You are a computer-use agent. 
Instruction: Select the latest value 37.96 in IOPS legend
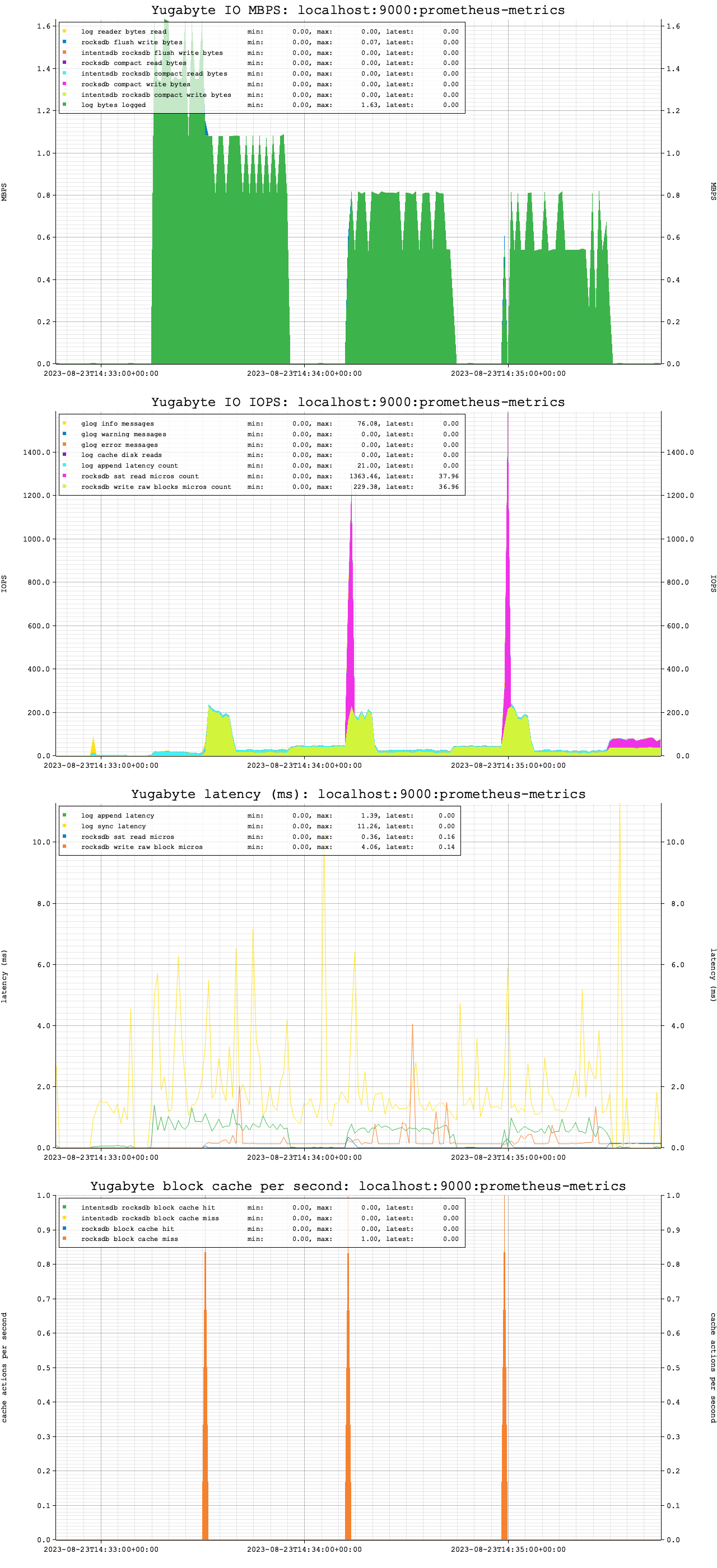coord(449,476)
